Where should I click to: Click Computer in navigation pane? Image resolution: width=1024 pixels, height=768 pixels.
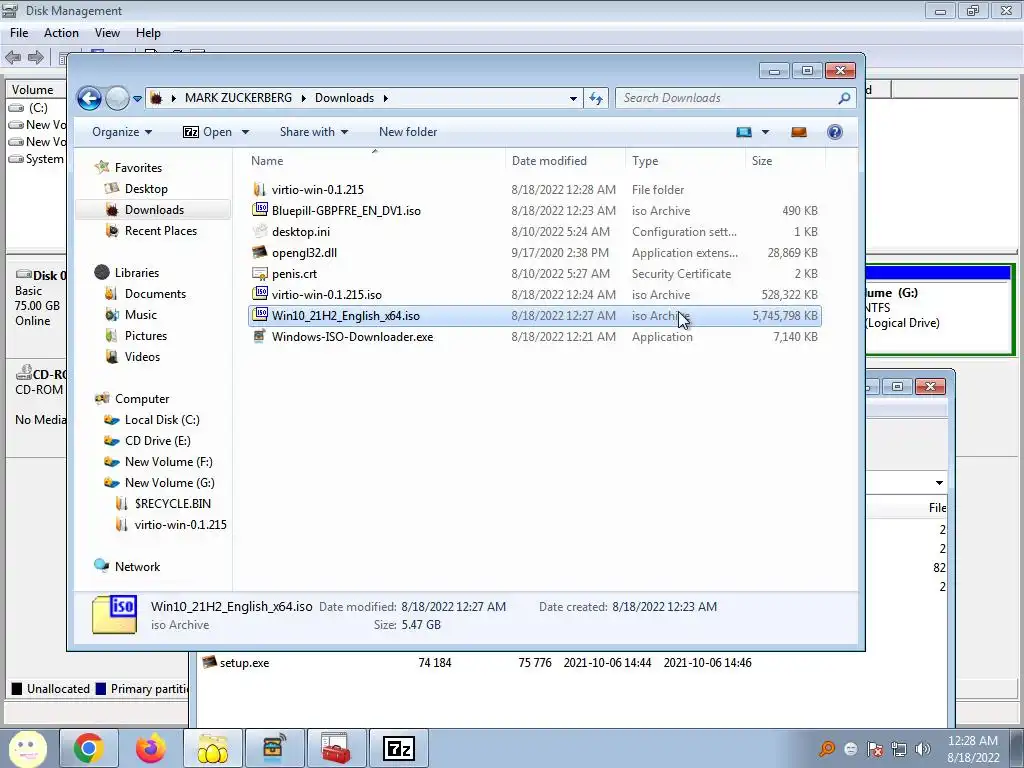point(142,399)
